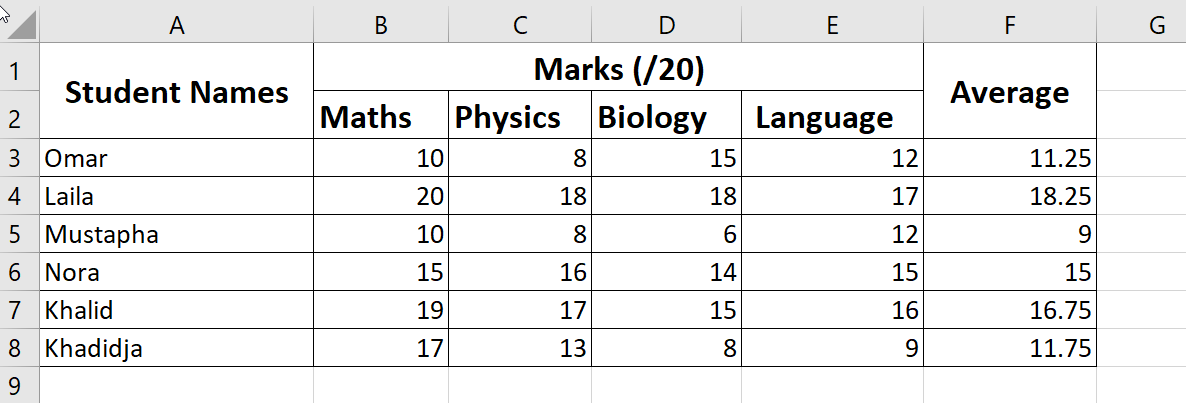This screenshot has width=1186, height=403.
Task: Click the Select All corner triangle
Action: [22, 27]
